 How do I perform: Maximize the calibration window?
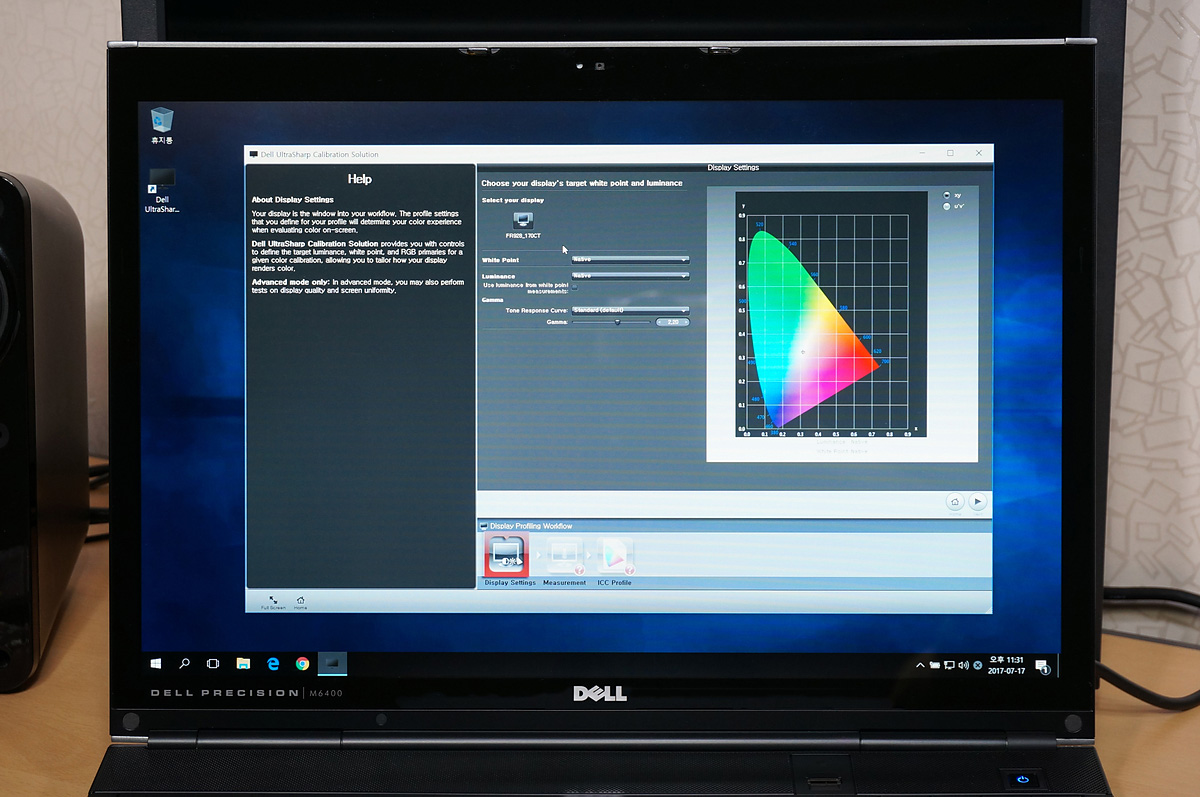pyautogui.click(x=950, y=153)
